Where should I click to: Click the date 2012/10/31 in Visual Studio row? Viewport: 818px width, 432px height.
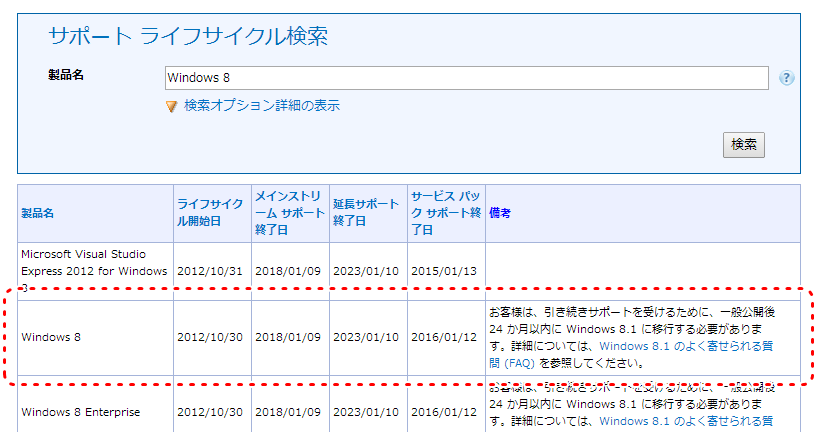coord(210,271)
